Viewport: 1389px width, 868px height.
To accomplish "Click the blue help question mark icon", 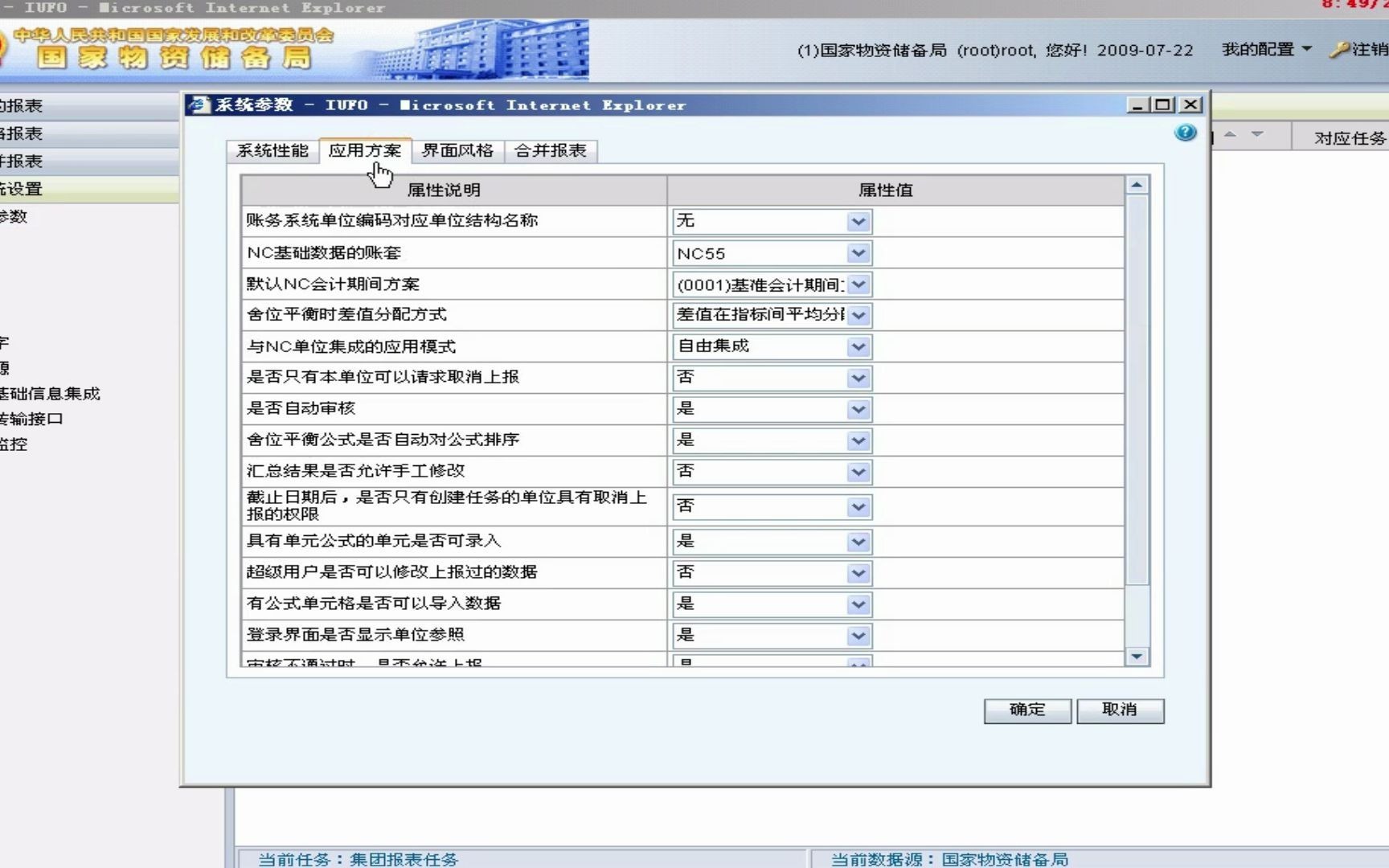I will [x=1185, y=133].
